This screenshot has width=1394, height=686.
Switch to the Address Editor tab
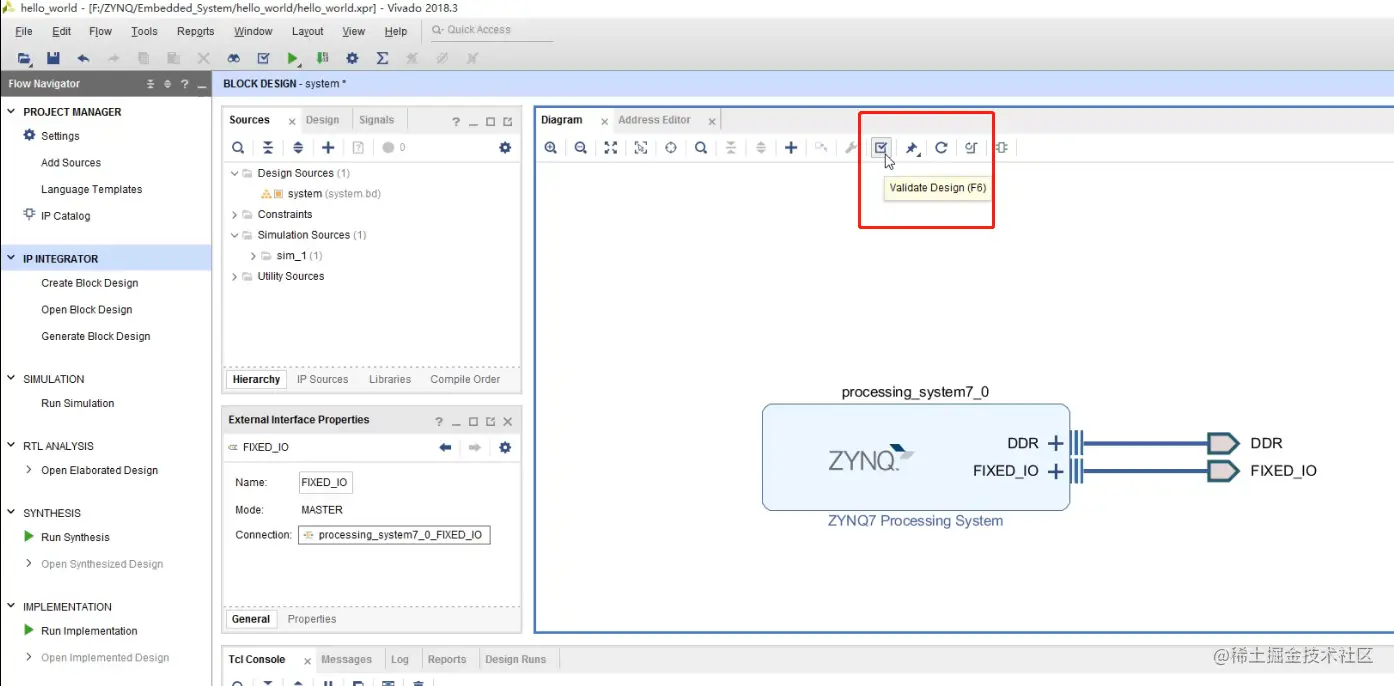pyautogui.click(x=654, y=120)
